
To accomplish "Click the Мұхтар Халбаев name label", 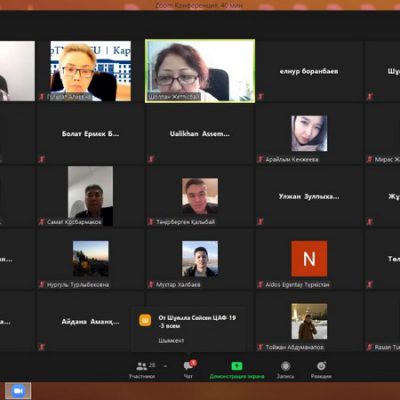I will pyautogui.click(x=178, y=285).
